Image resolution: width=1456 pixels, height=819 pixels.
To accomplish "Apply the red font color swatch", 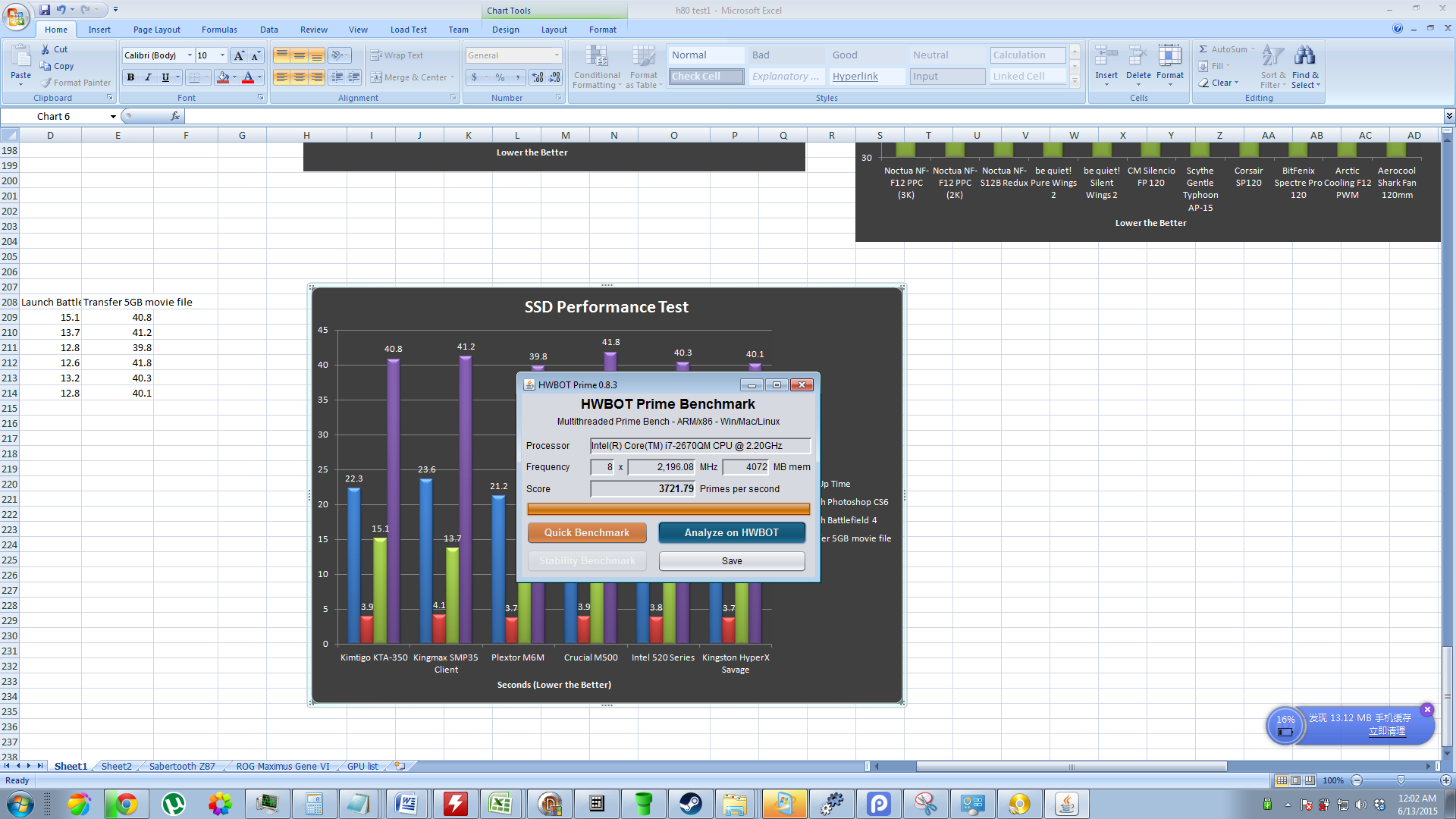I will point(247,77).
